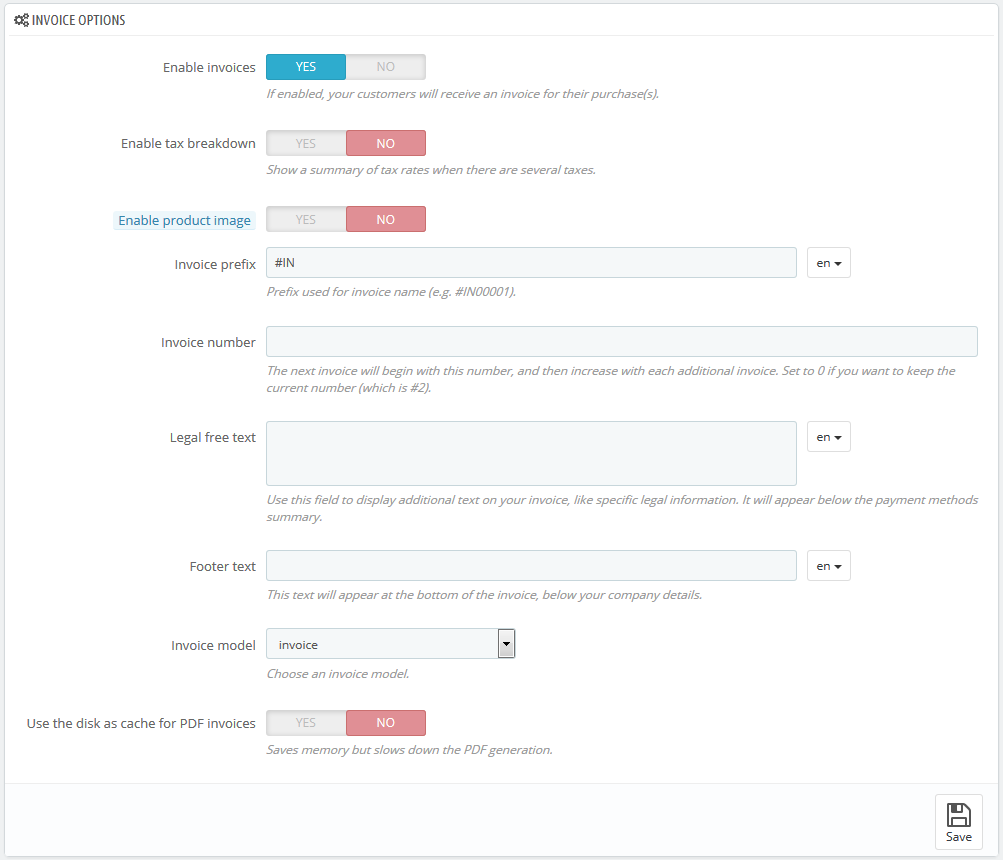The width and height of the screenshot is (1003, 860).
Task: Open the Legal free text language dropdown
Action: pyautogui.click(x=828, y=437)
